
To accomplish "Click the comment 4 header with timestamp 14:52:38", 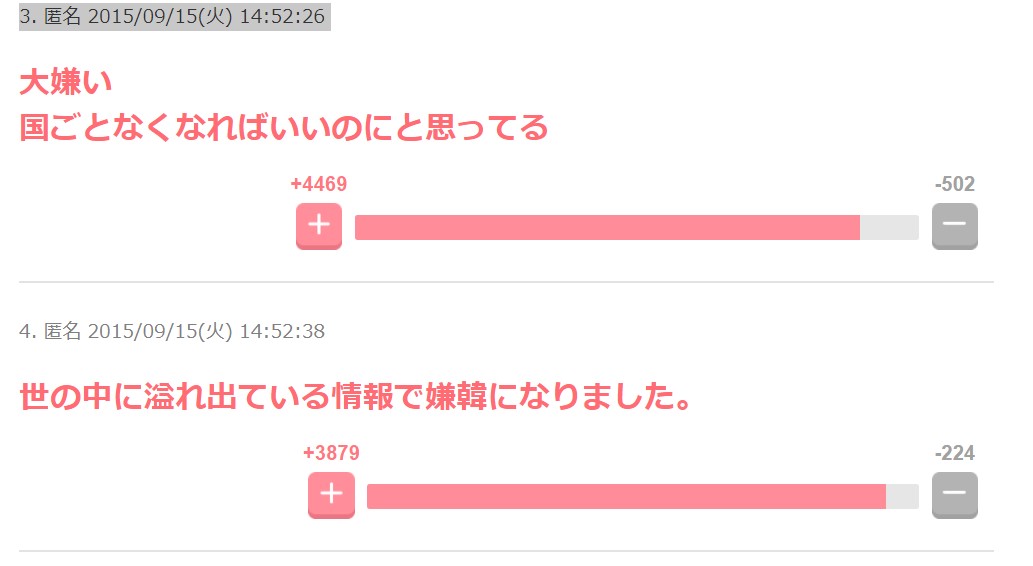I will point(172,331).
